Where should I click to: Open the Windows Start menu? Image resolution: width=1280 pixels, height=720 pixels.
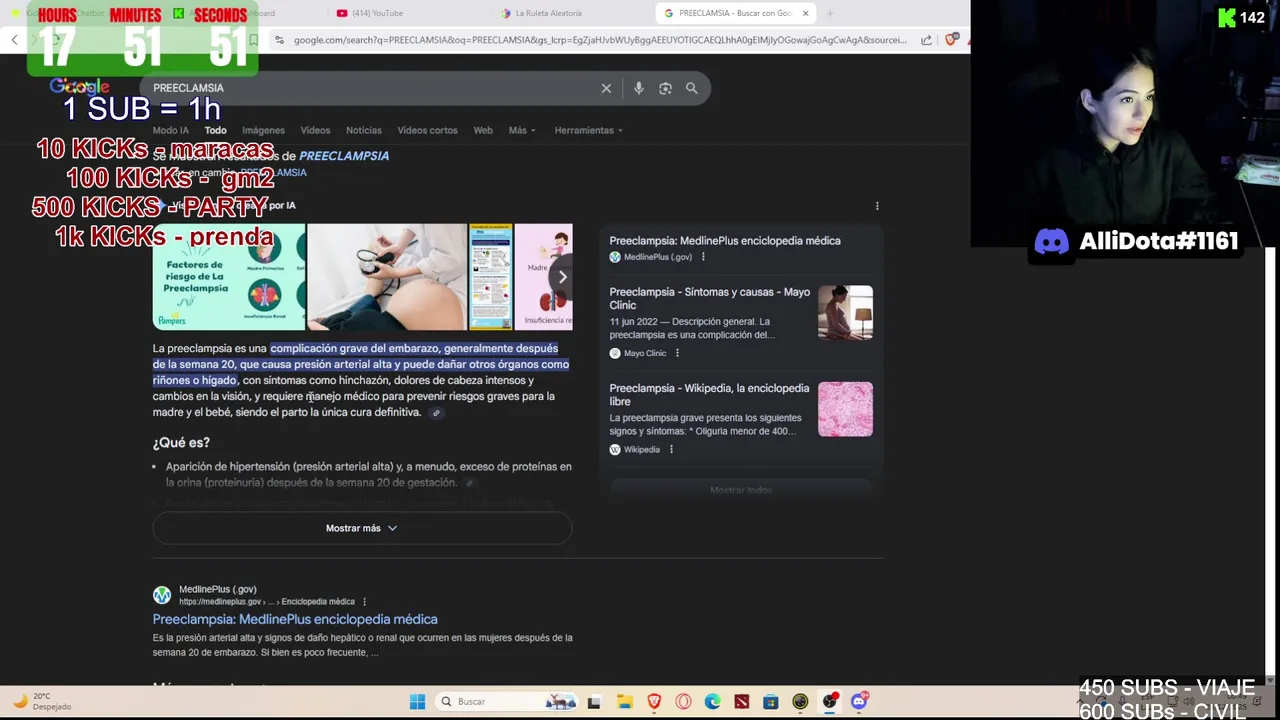[x=417, y=702]
